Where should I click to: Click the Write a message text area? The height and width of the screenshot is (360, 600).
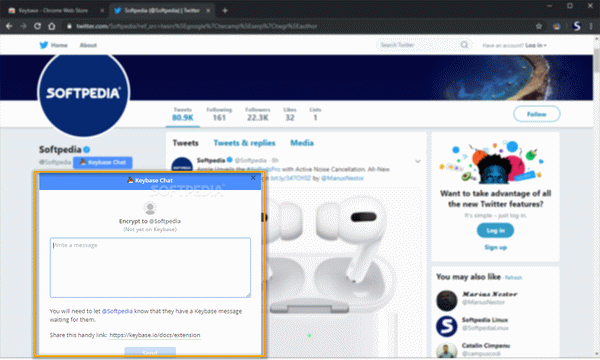pyautogui.click(x=150, y=267)
